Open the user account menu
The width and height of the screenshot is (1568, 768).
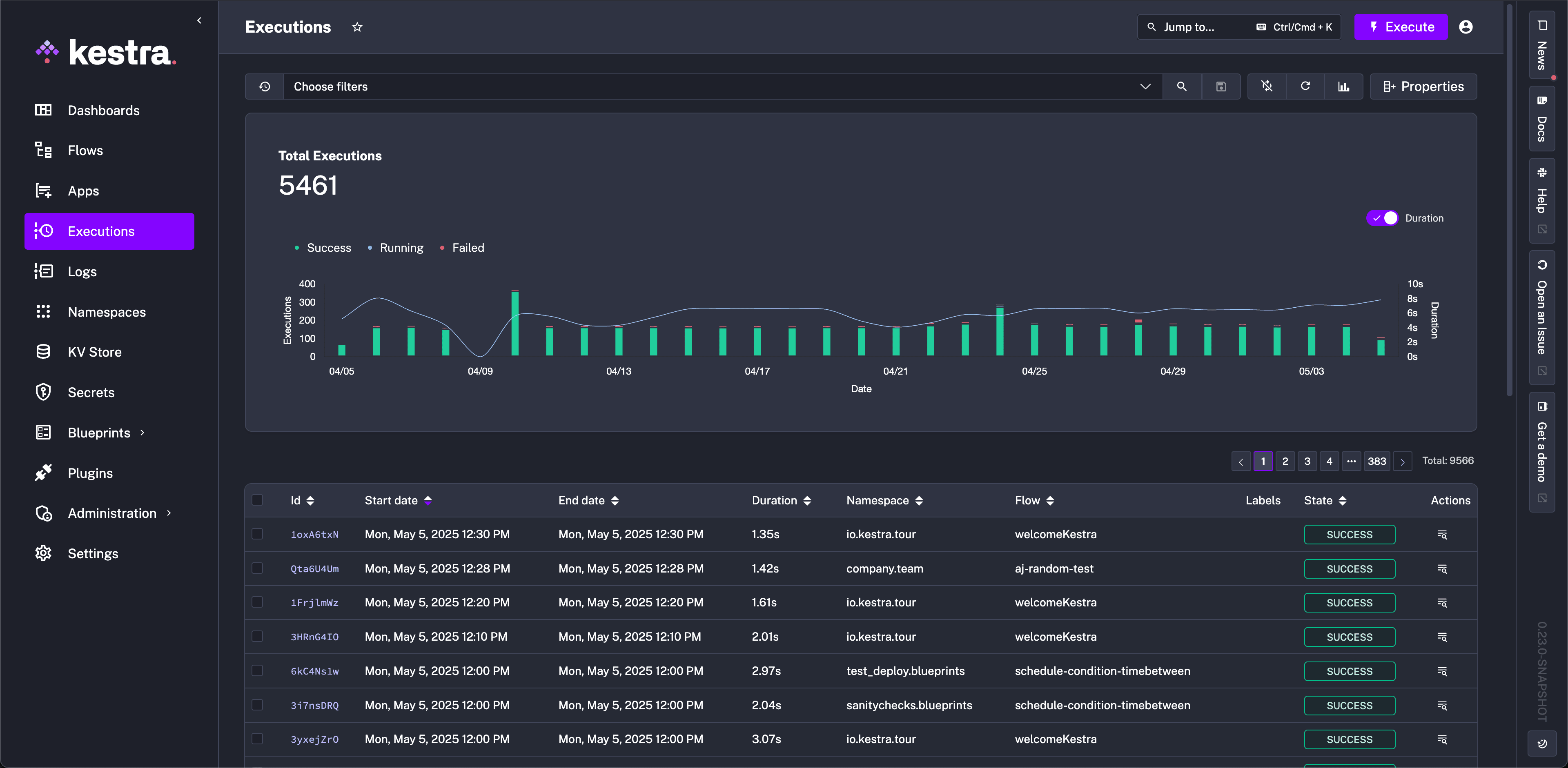(1466, 27)
